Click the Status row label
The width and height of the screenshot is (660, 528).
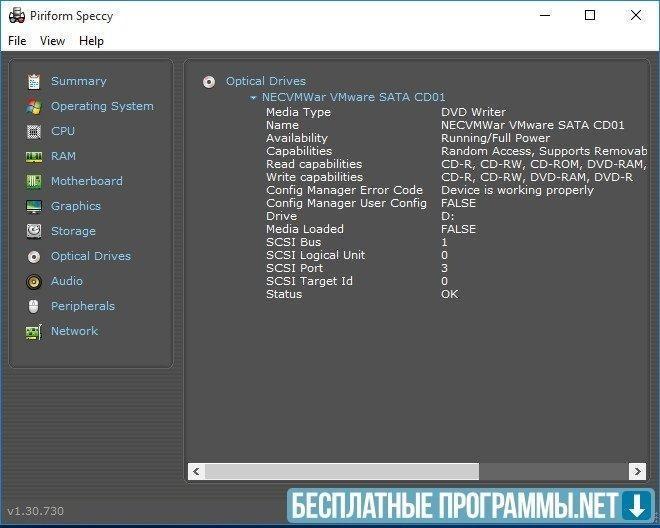tap(284, 294)
